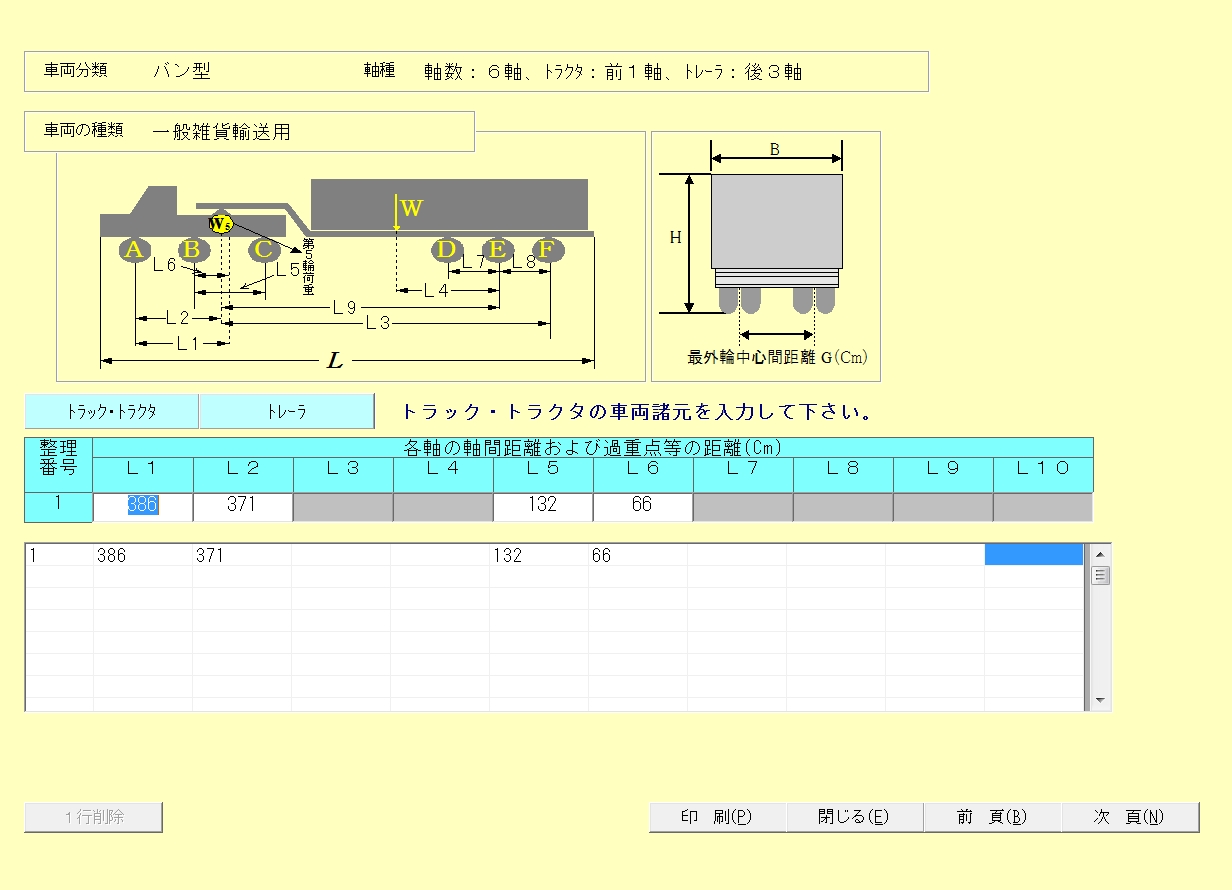The height and width of the screenshot is (890, 1232).
Task: Click the highlighted blue cell in the list
Action: click(x=1034, y=555)
